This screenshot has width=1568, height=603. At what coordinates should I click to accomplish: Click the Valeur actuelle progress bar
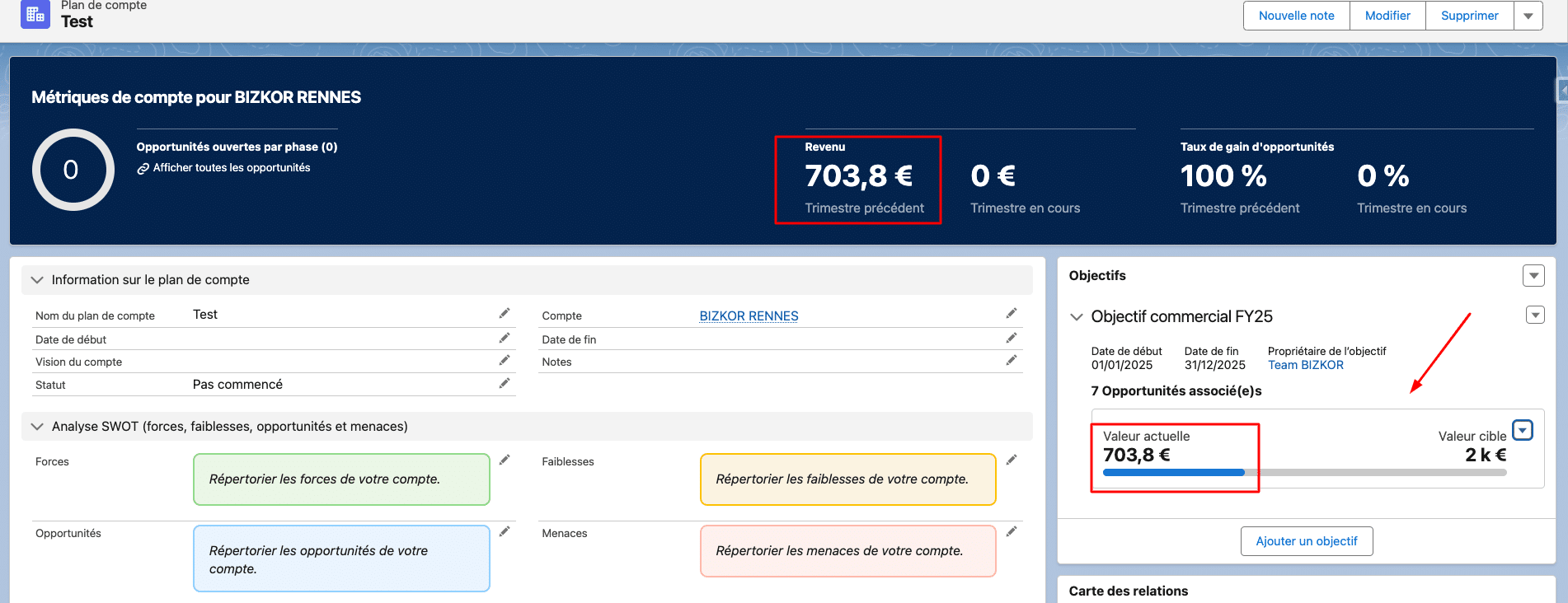pyautogui.click(x=1304, y=473)
